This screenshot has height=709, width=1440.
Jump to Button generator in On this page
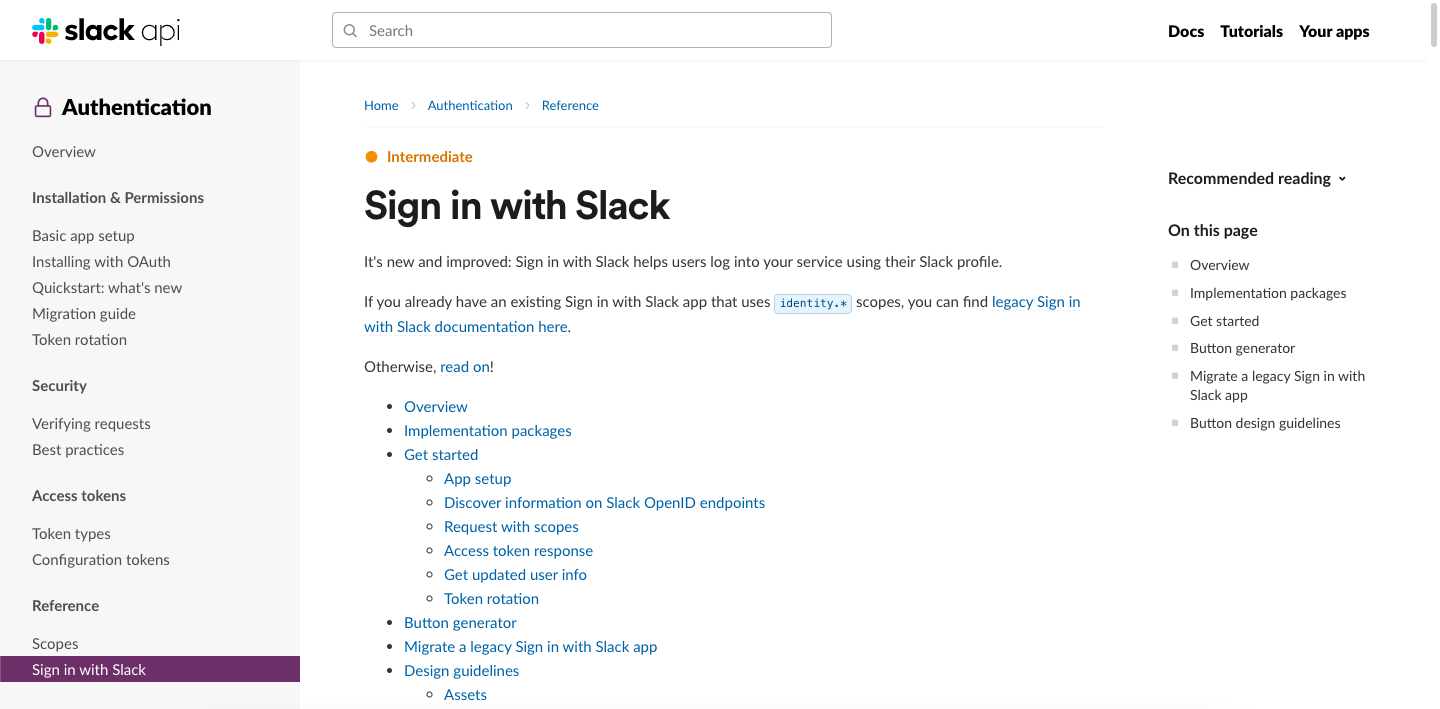(x=1242, y=349)
